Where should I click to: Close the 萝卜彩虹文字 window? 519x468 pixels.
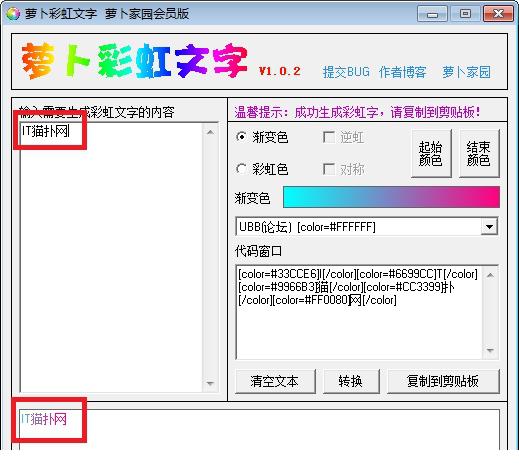coord(498,14)
